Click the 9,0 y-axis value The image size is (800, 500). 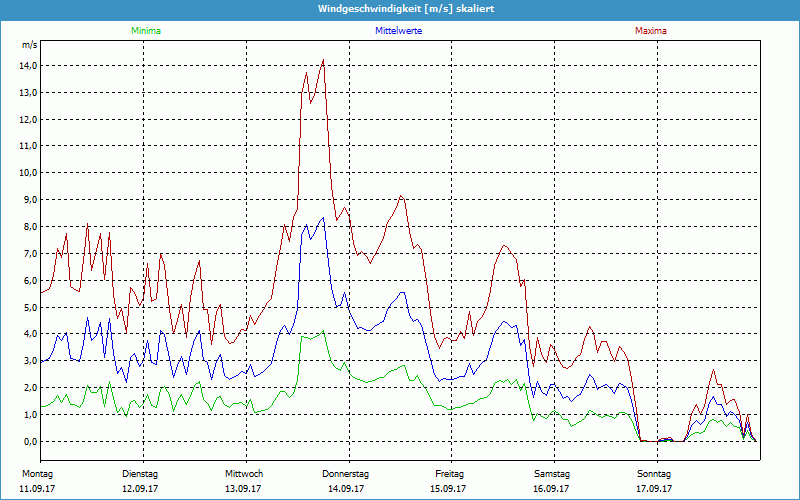(x=30, y=200)
